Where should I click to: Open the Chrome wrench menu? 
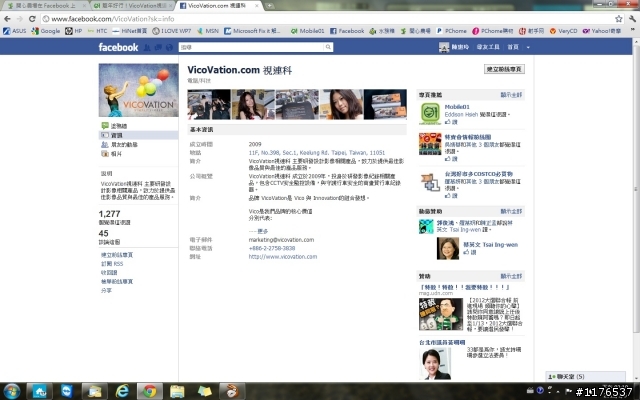[x=633, y=19]
